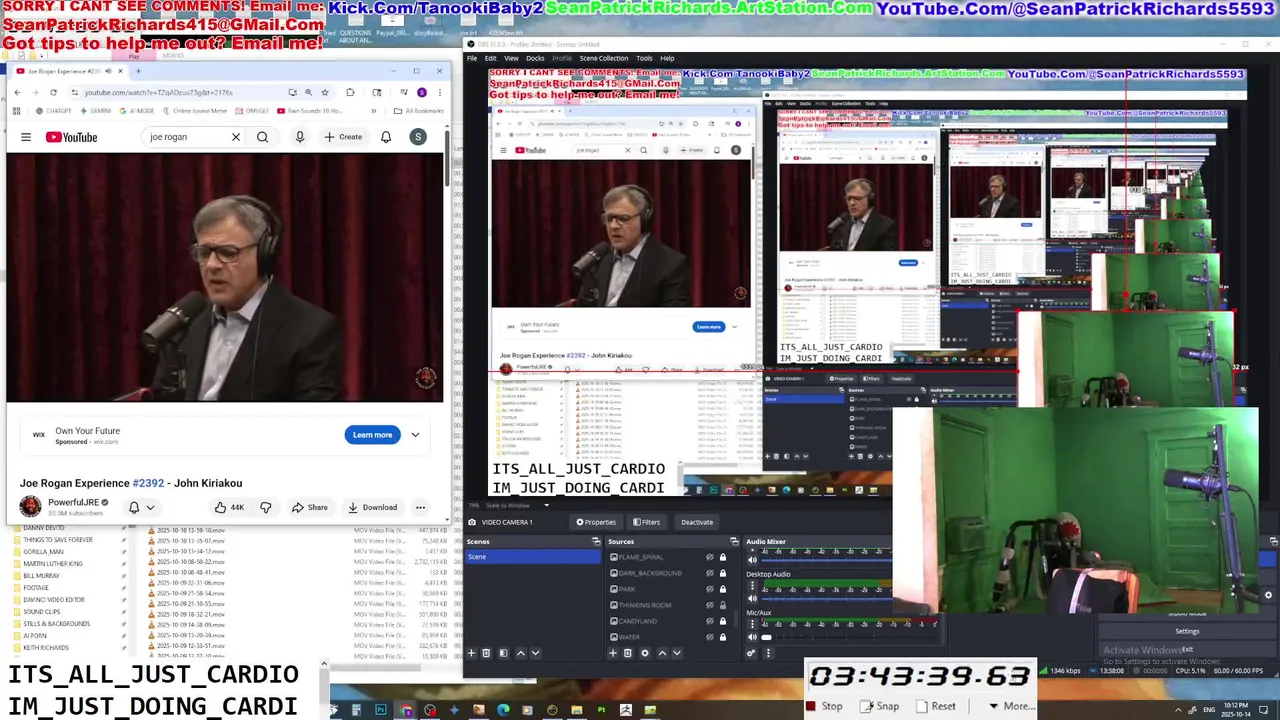Screen dimensions: 1280x720
Task: Open Chrome three-dot menu
Action: 439,92
